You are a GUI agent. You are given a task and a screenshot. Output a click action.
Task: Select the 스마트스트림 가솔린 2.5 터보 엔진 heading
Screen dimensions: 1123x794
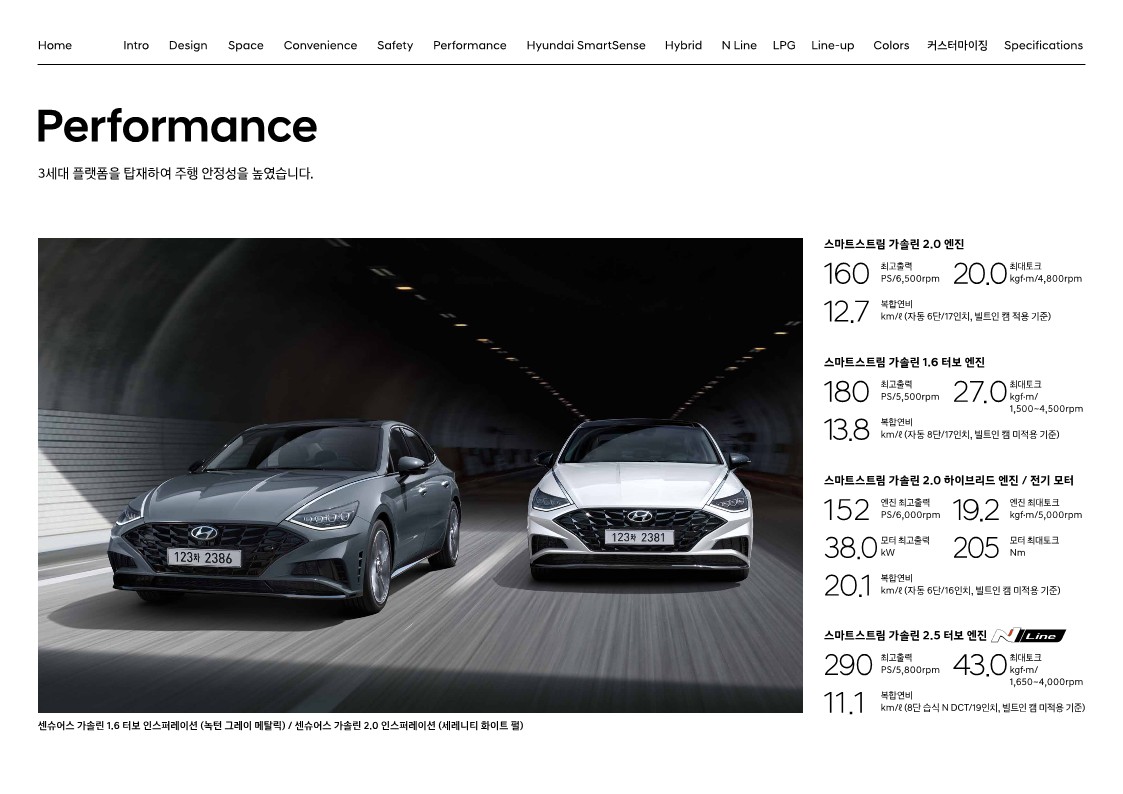click(905, 635)
